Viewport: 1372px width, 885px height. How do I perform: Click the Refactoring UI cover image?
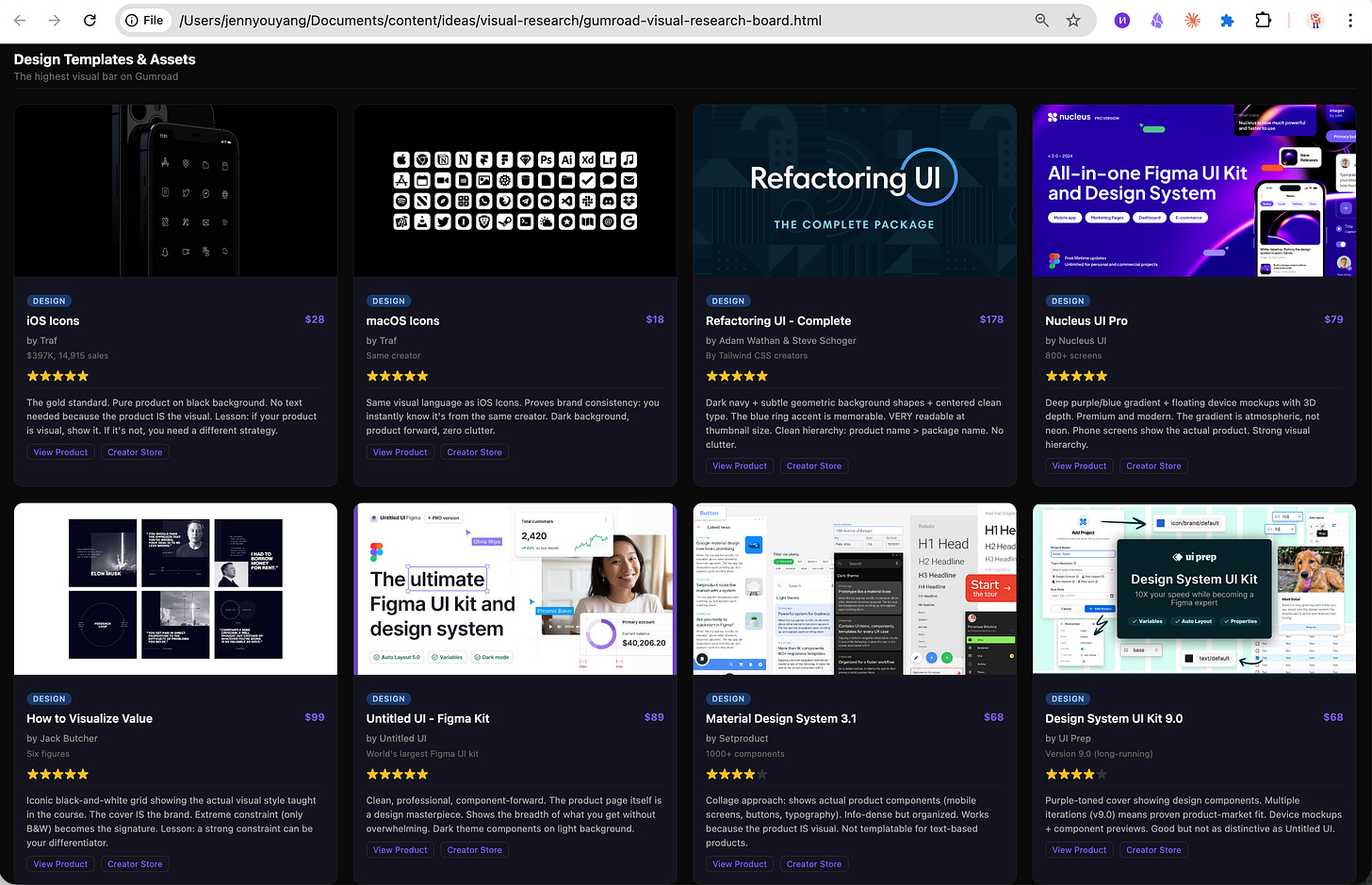coord(855,190)
